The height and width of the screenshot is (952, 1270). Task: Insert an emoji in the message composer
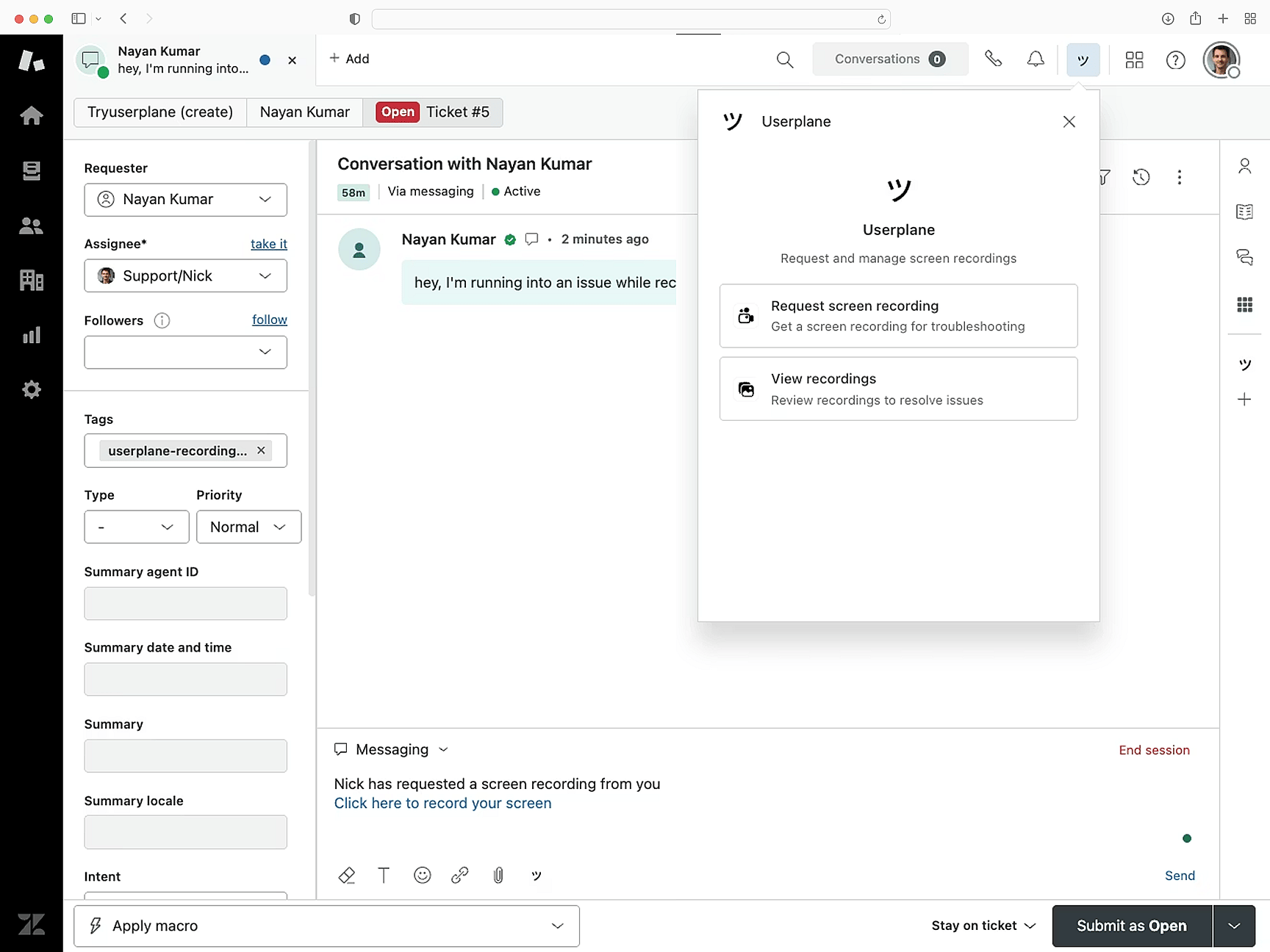[422, 875]
